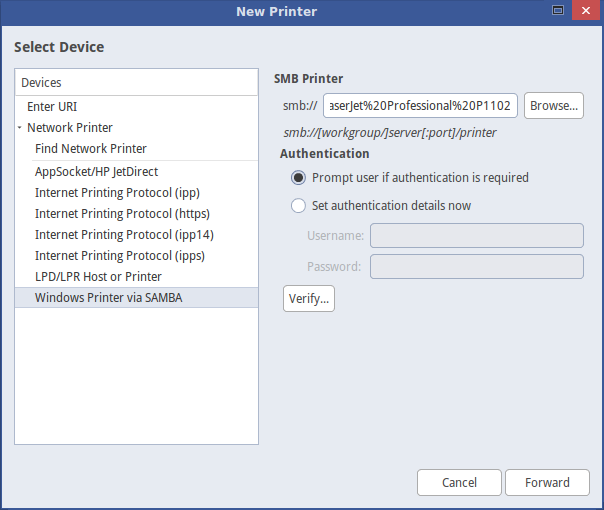Click the Forward button

tap(547, 483)
